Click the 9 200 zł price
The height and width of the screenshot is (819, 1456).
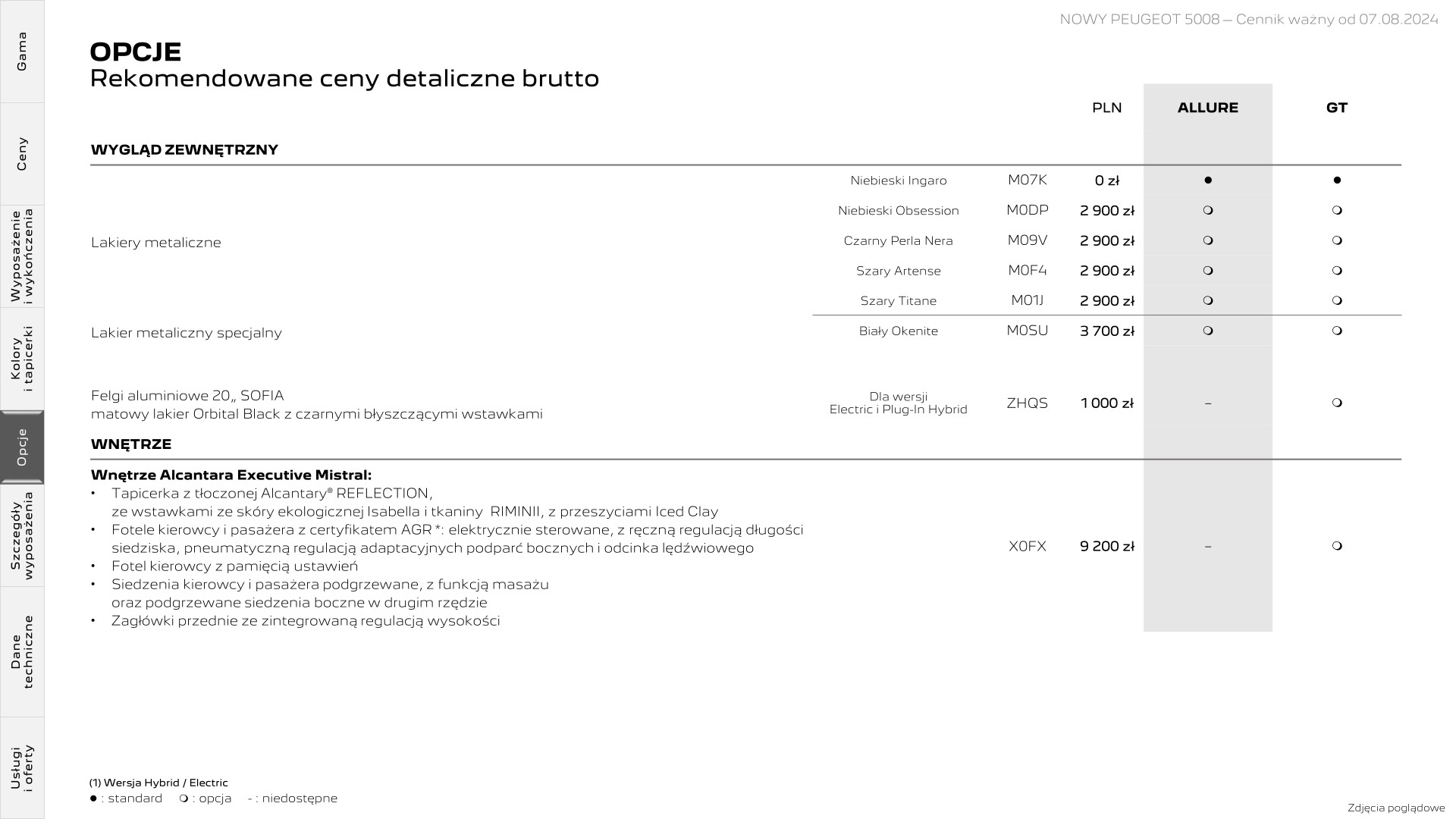(x=1107, y=546)
